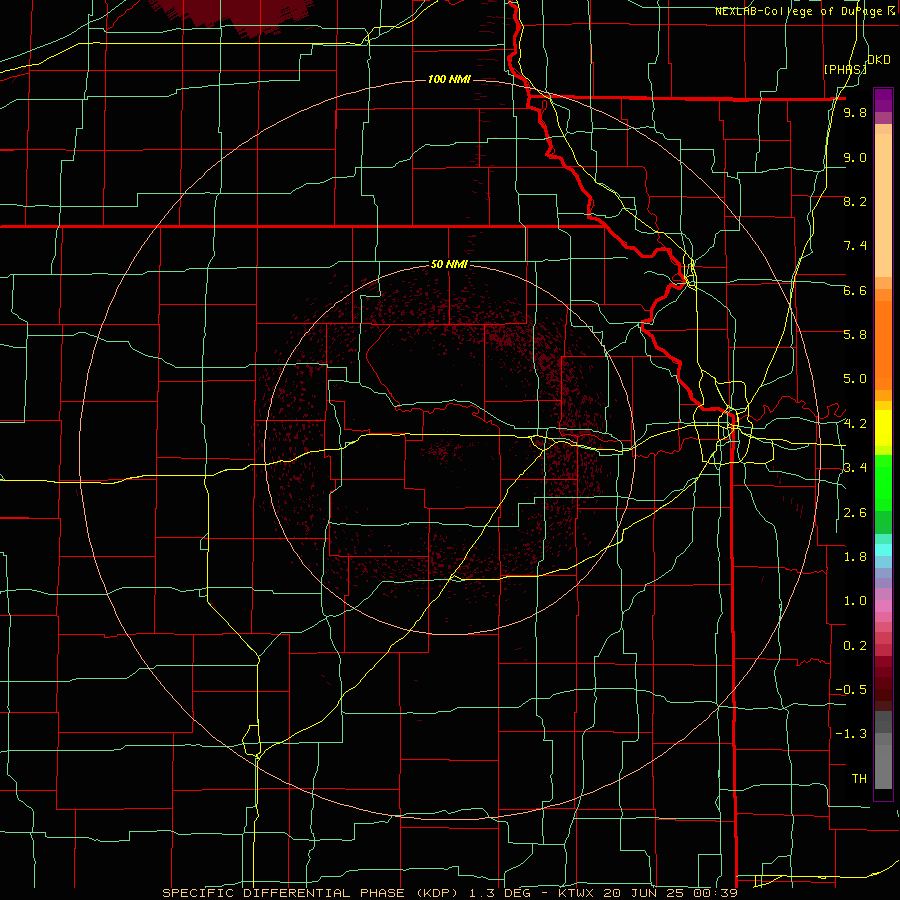Click the 5.0 scale value

pyautogui.click(x=855, y=379)
